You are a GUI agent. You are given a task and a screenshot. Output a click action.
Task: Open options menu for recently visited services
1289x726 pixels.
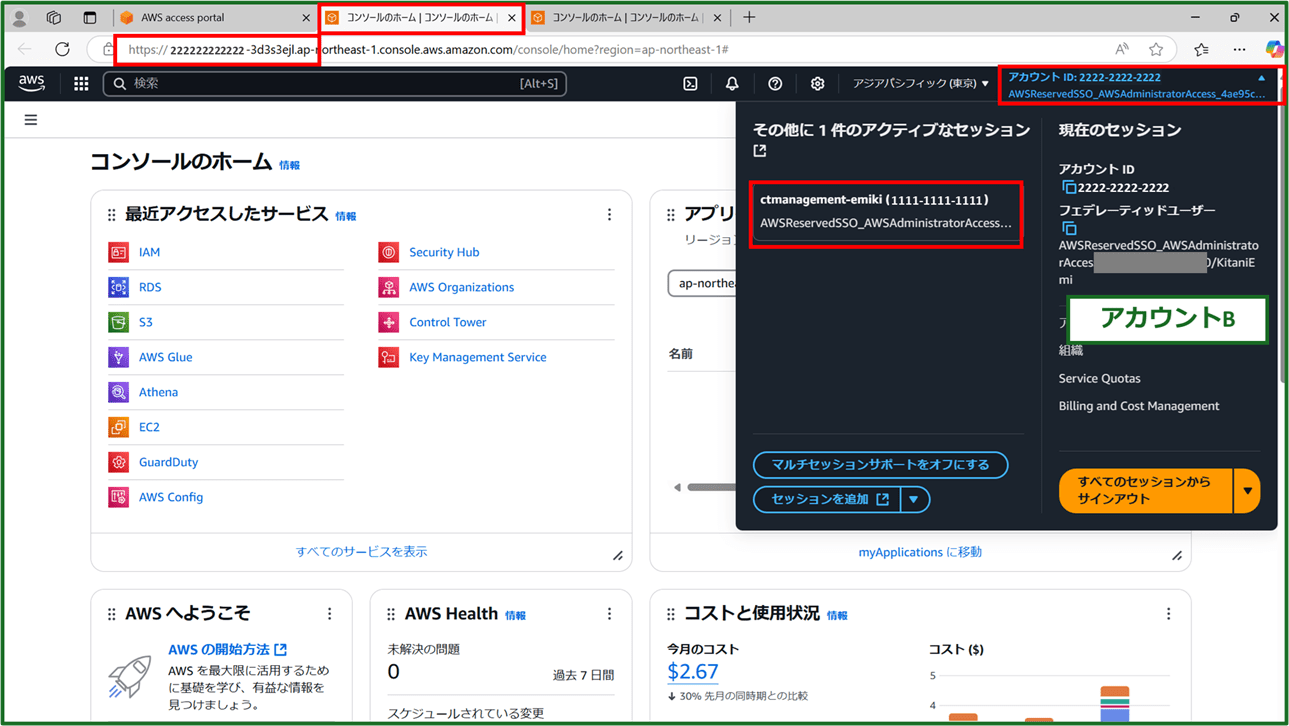[609, 215]
